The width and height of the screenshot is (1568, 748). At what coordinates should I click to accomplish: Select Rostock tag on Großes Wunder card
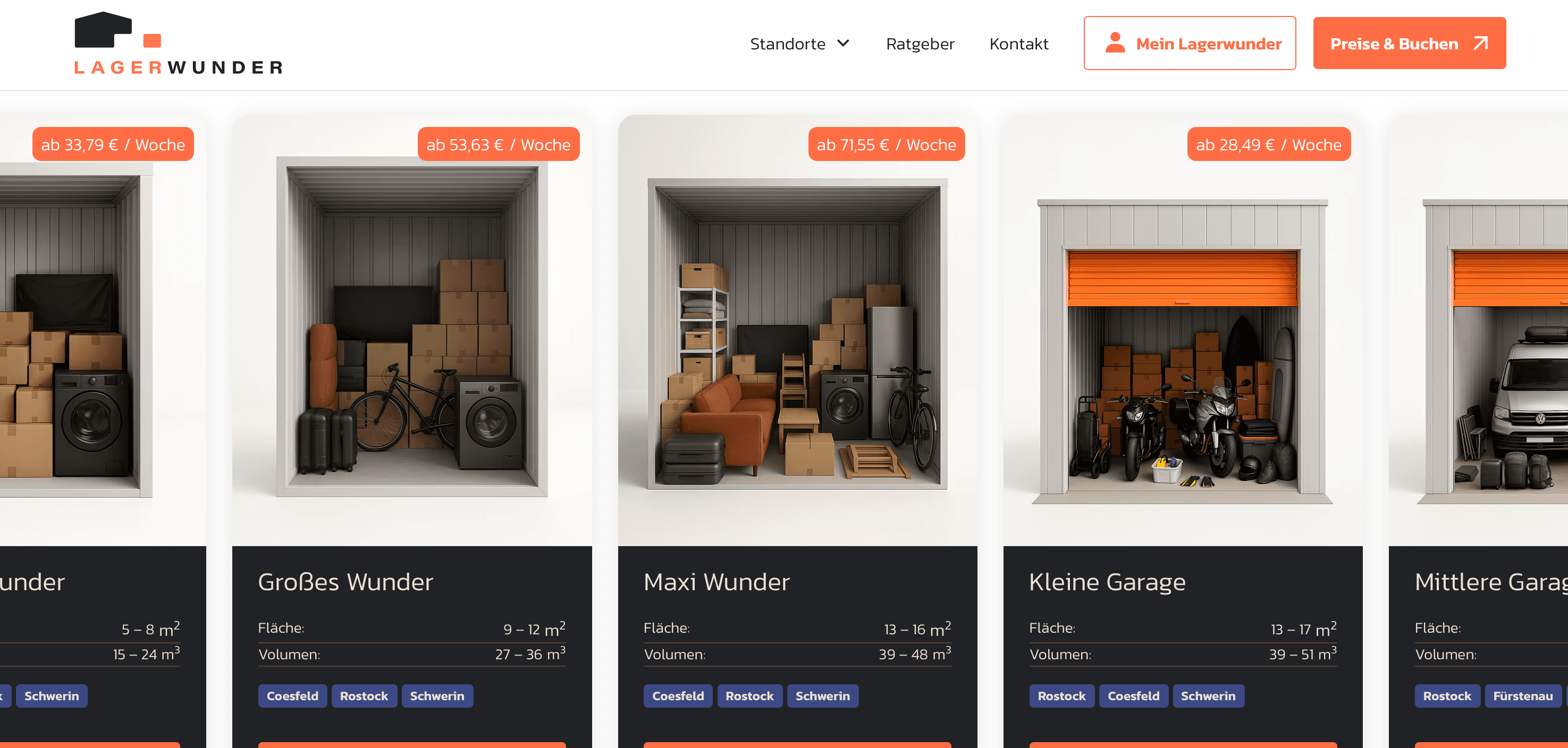coord(364,695)
